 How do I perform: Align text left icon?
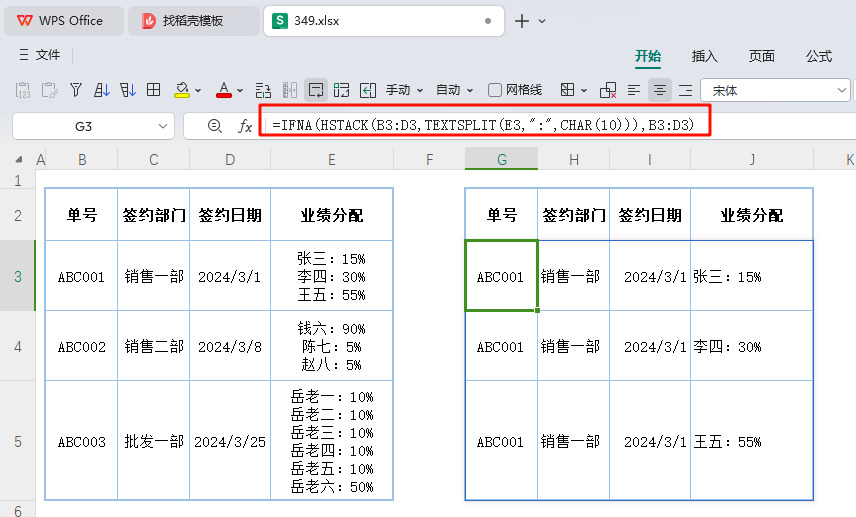[634, 90]
